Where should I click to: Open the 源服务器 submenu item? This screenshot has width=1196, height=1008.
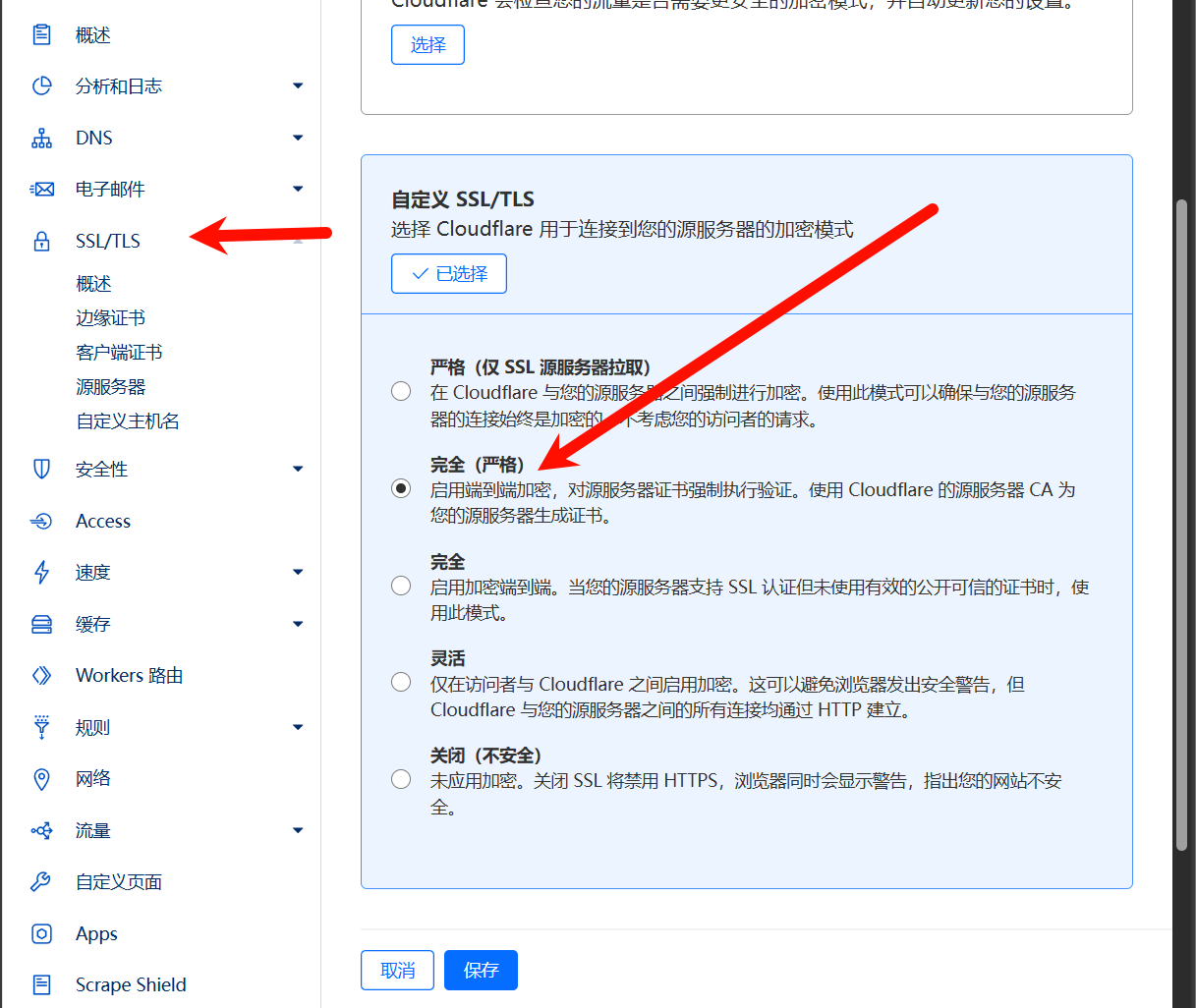[110, 387]
